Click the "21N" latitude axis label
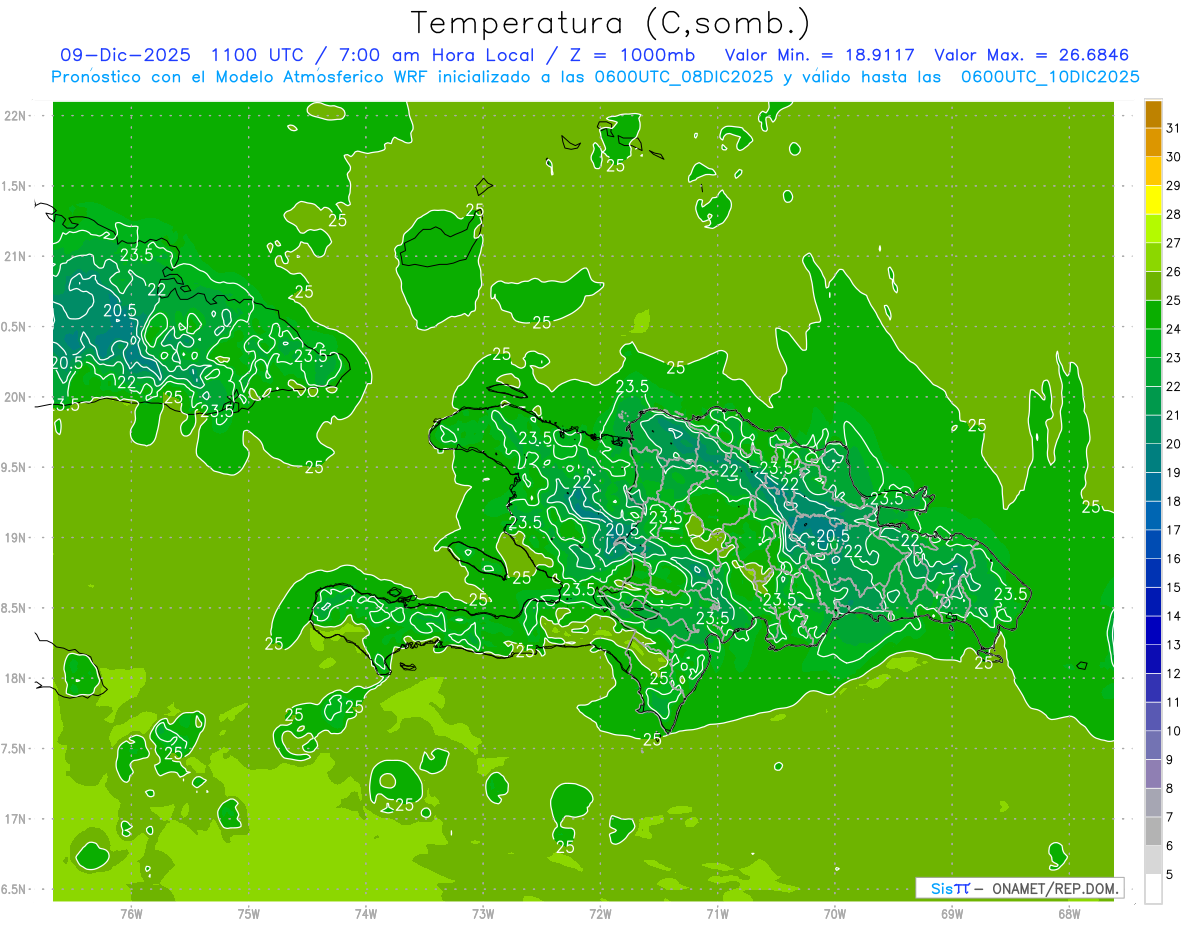 [x=17, y=256]
